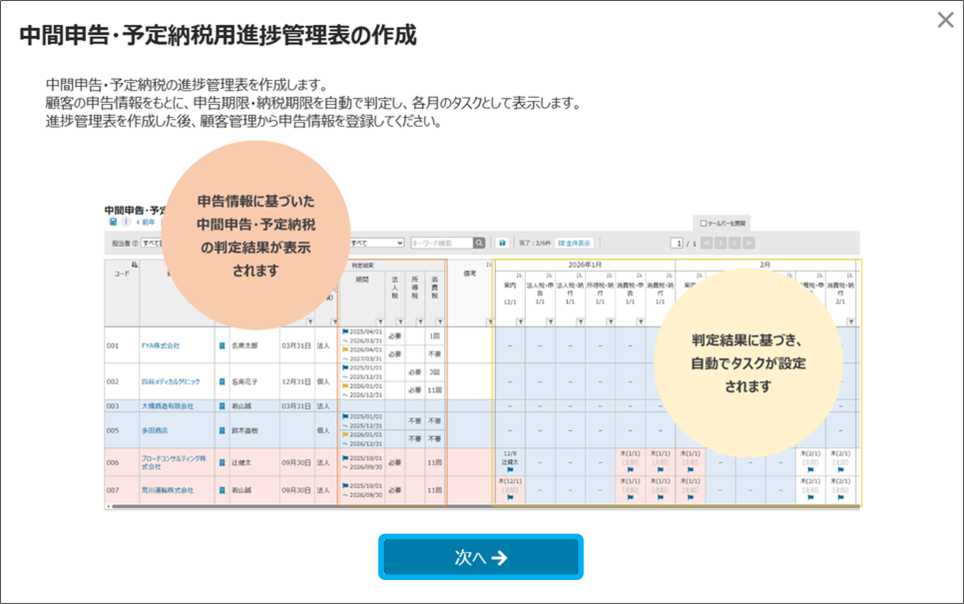This screenshot has width=964, height=604.
Task: Click the calculator icon below the table title
Action: 112,223
